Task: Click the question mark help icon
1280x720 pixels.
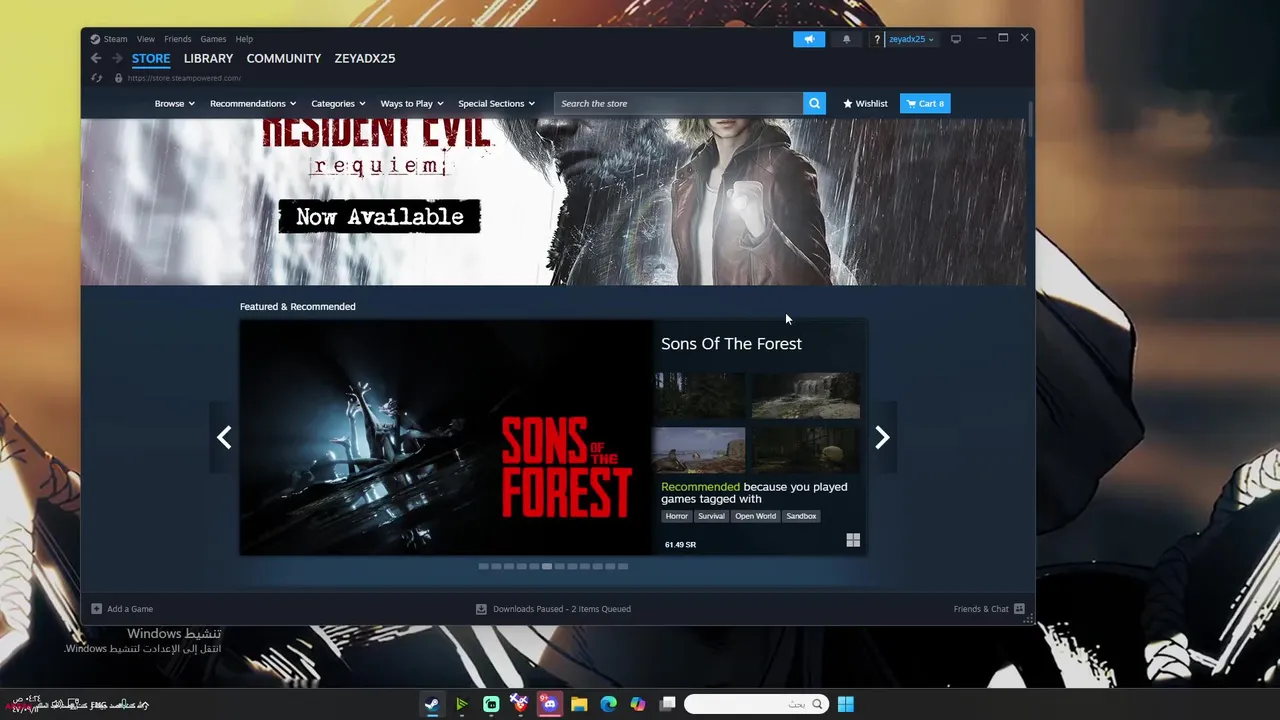Action: [x=877, y=39]
